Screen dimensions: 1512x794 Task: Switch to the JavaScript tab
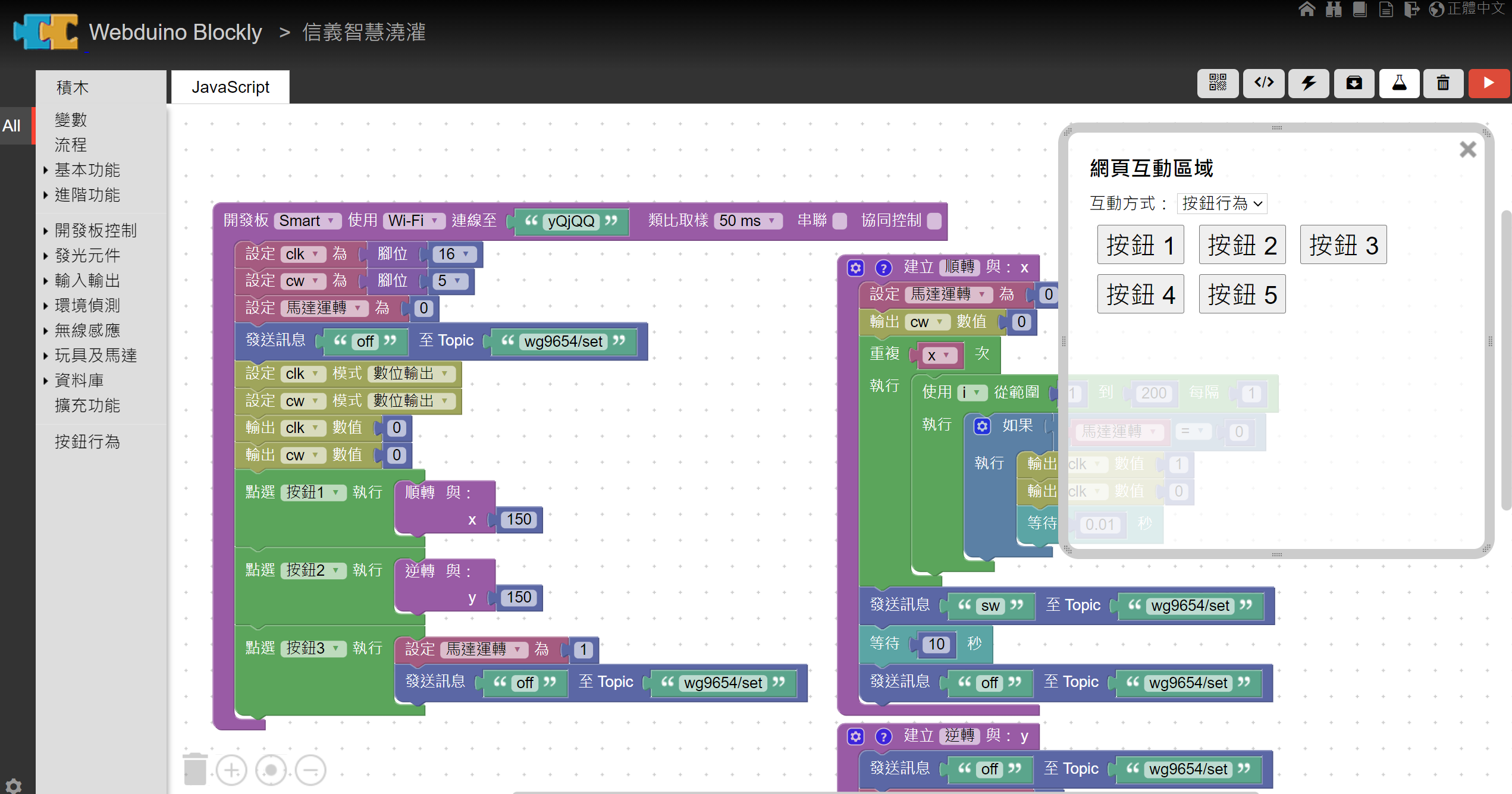tap(230, 87)
